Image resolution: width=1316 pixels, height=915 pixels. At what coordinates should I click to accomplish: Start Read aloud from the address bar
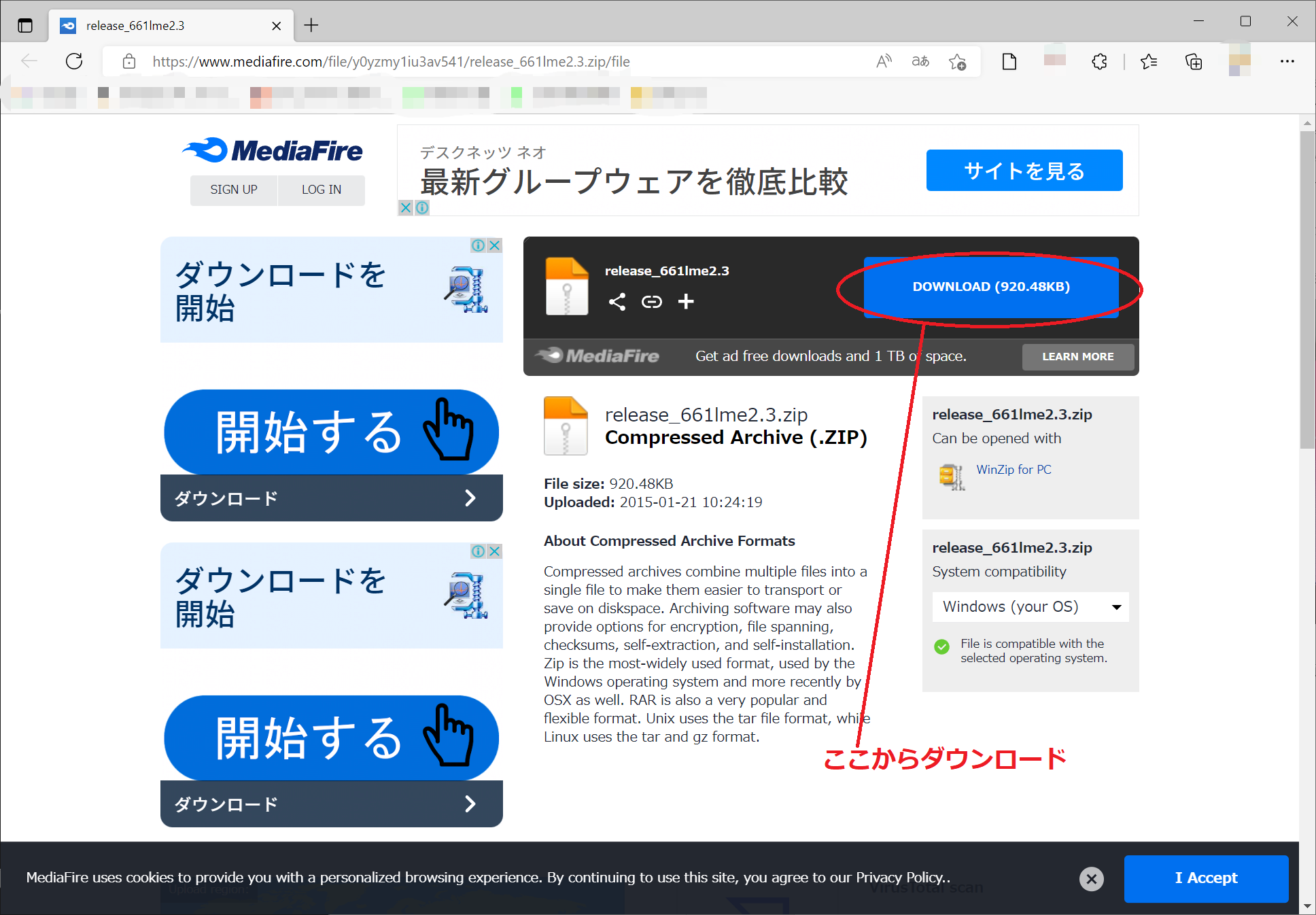(884, 62)
